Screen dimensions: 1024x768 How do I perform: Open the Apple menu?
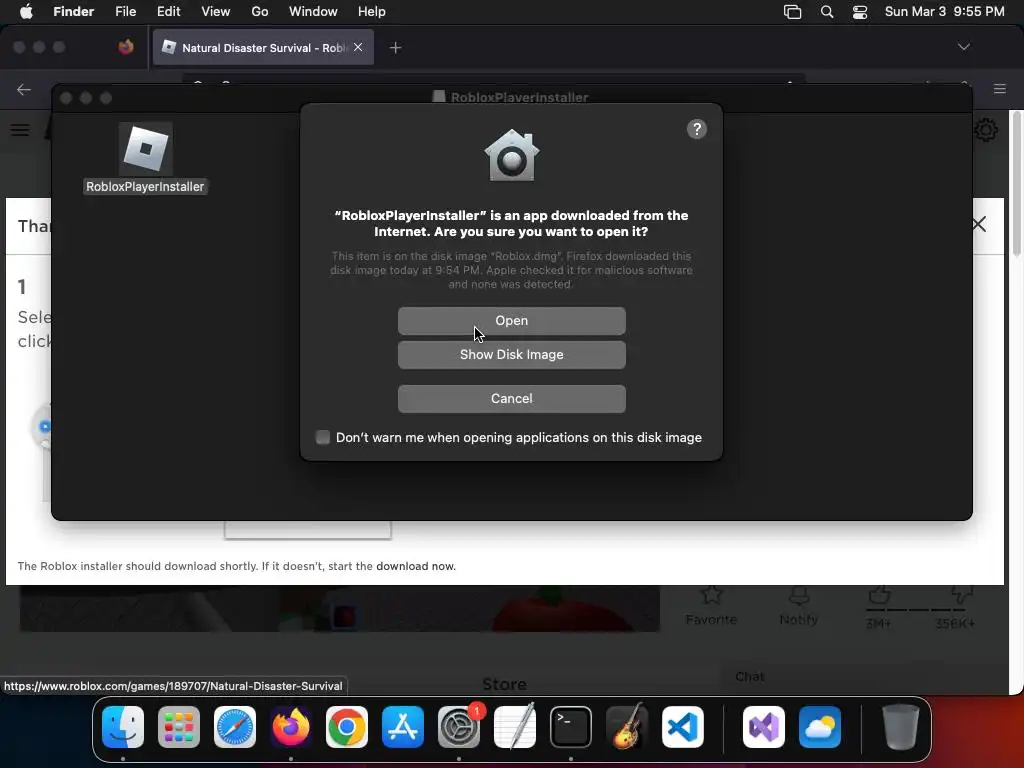pyautogui.click(x=26, y=12)
